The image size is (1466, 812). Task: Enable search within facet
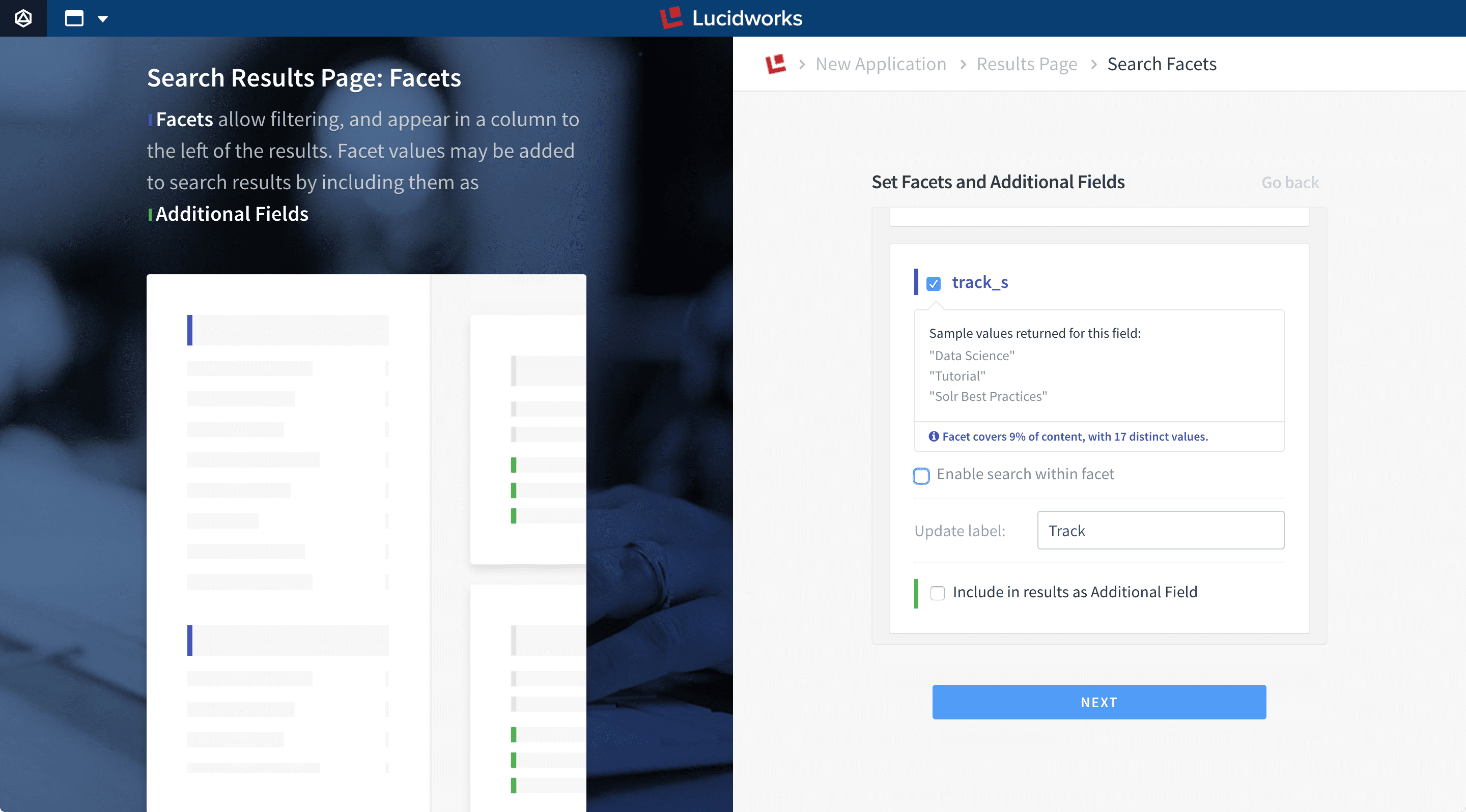(921, 475)
